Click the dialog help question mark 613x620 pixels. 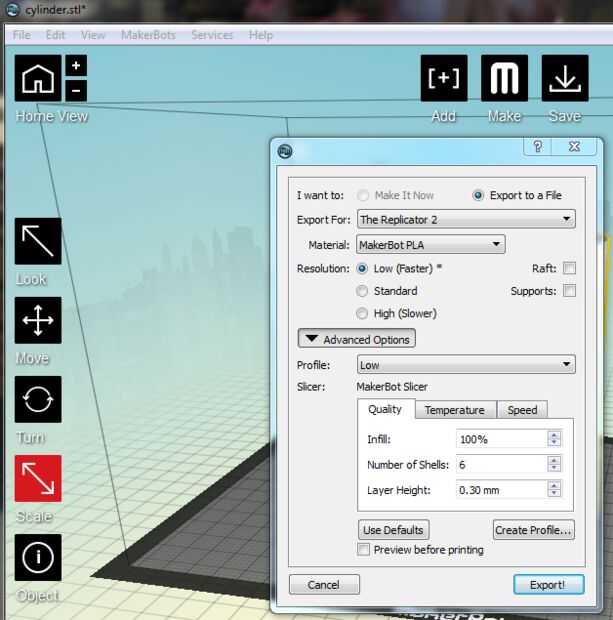pyautogui.click(x=537, y=147)
